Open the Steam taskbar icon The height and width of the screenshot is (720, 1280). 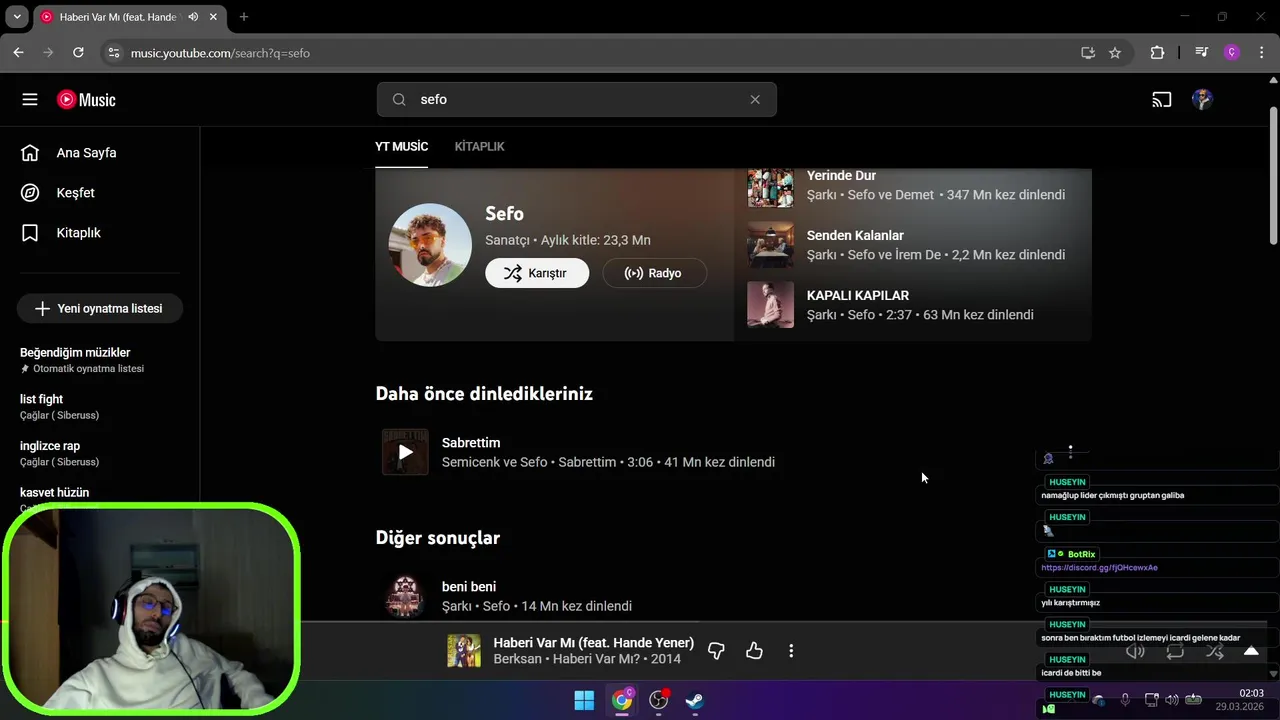click(x=694, y=700)
